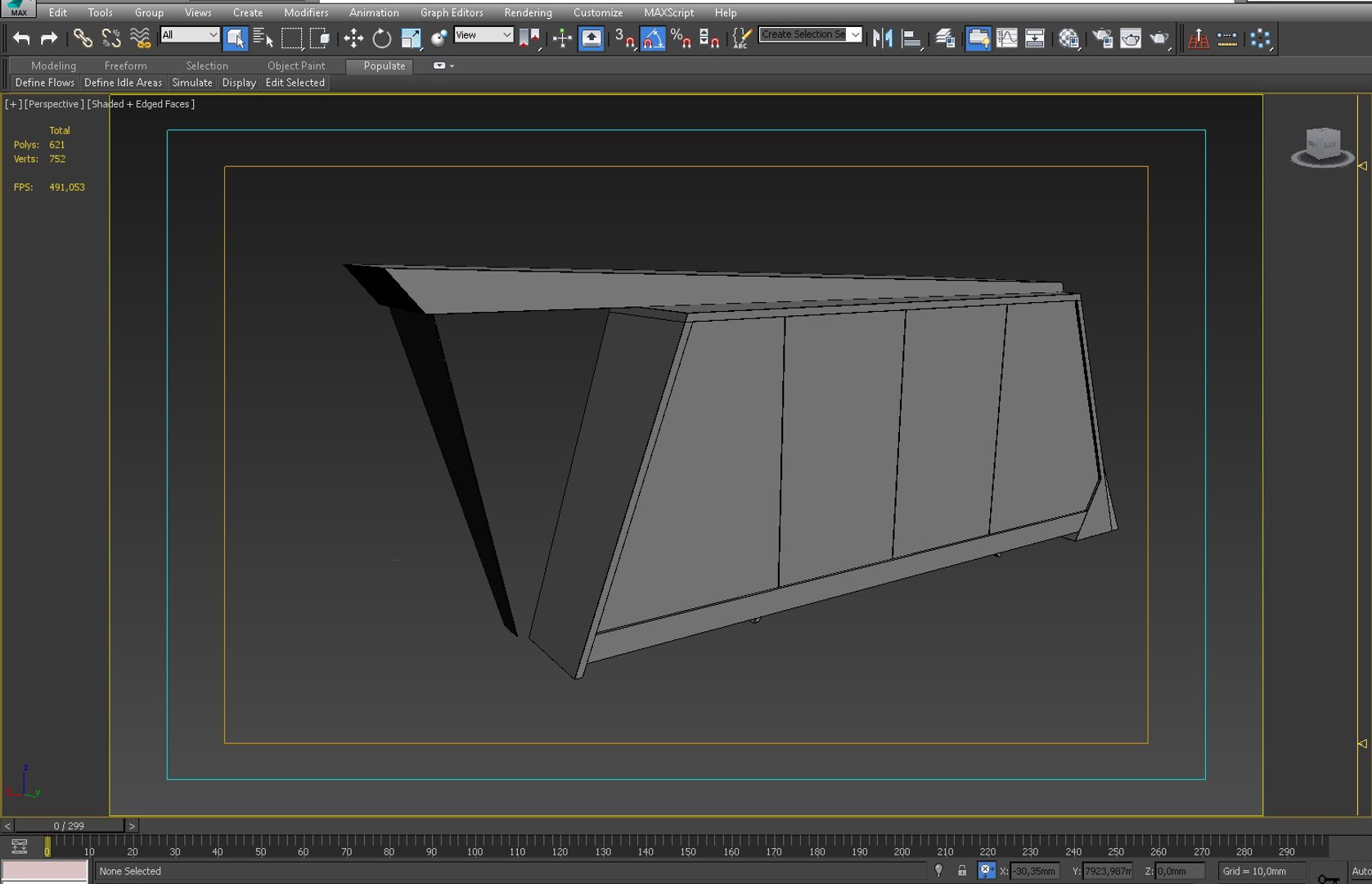Screen dimensions: 1372x884
Task: Open the Rendering menu
Action: pyautogui.click(x=528, y=12)
